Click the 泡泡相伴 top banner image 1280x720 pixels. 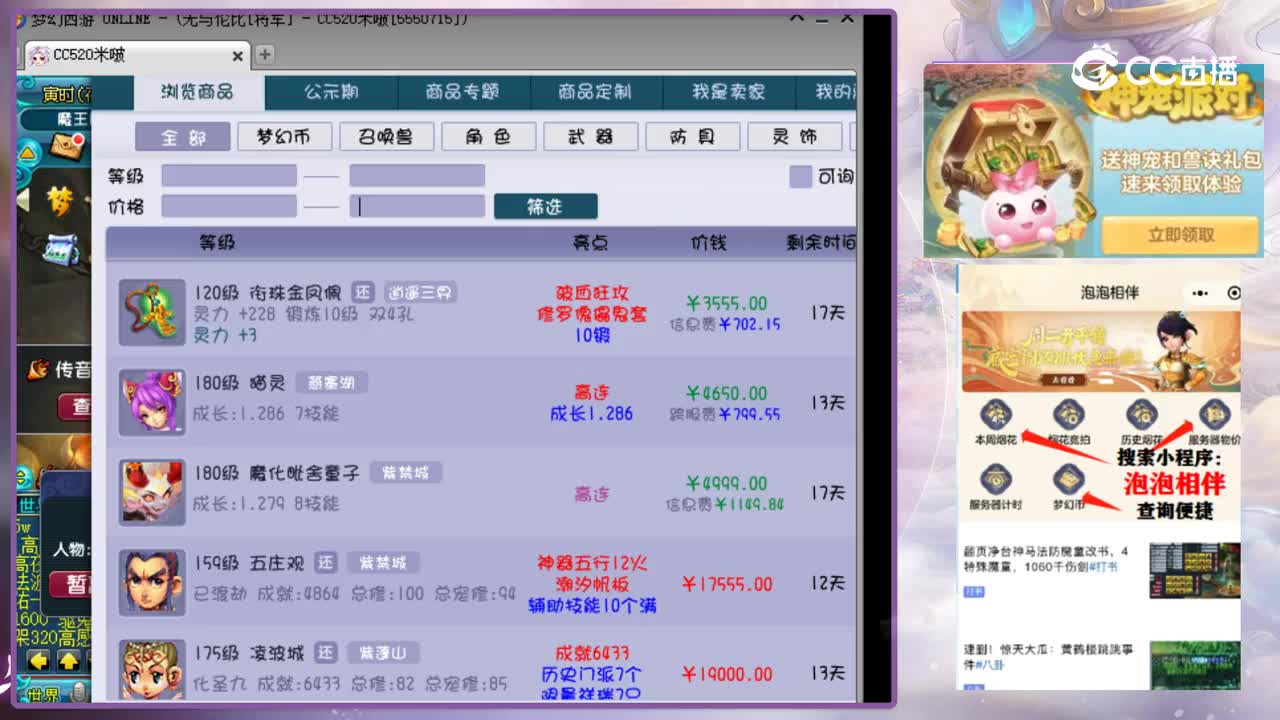tap(1100, 350)
